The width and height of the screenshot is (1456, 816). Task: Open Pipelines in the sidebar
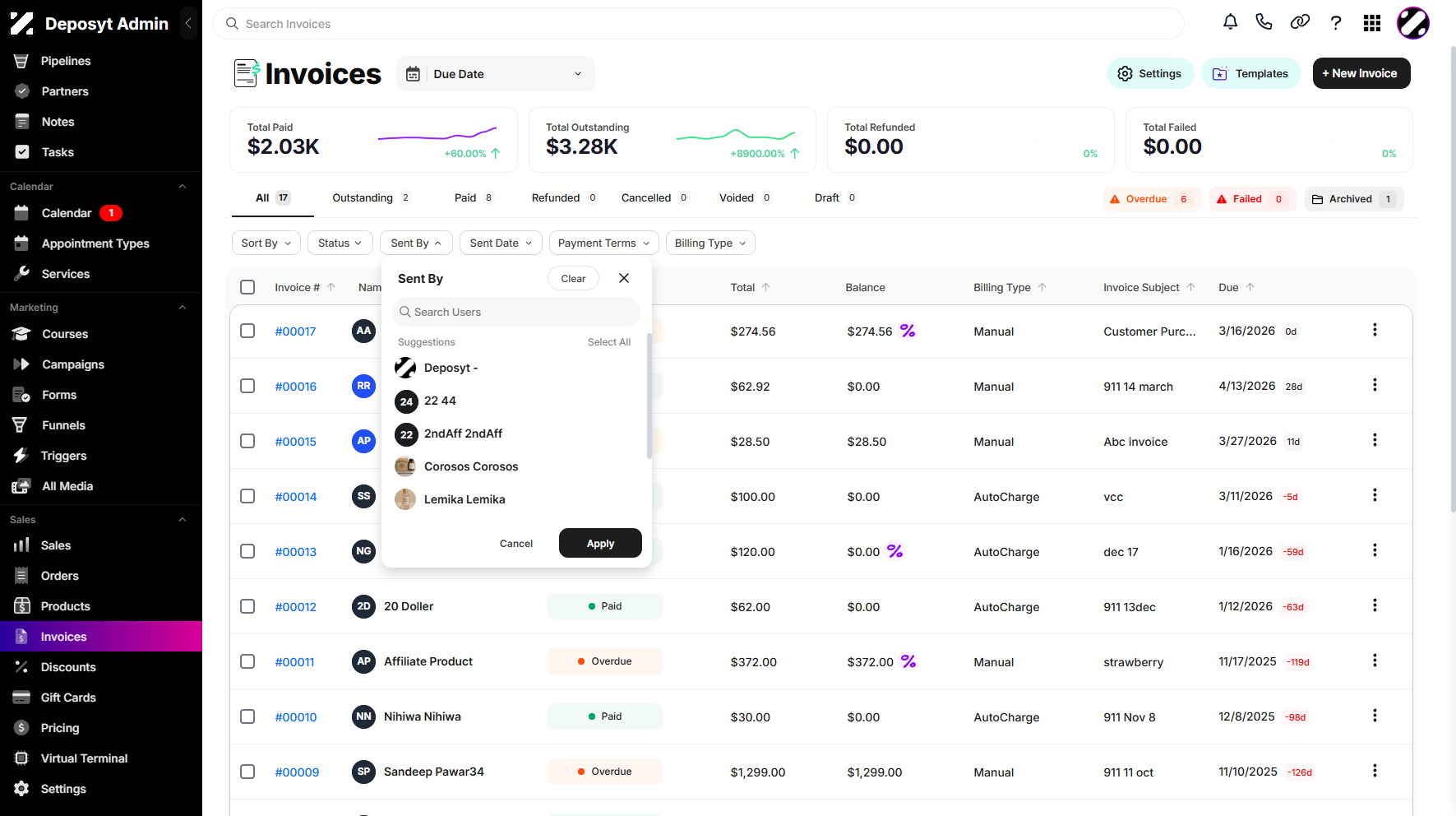(66, 61)
